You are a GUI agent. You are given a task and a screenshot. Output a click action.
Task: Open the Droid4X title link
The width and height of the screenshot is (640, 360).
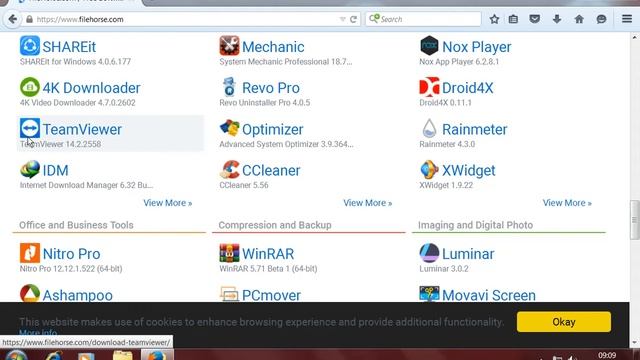pyautogui.click(x=468, y=88)
